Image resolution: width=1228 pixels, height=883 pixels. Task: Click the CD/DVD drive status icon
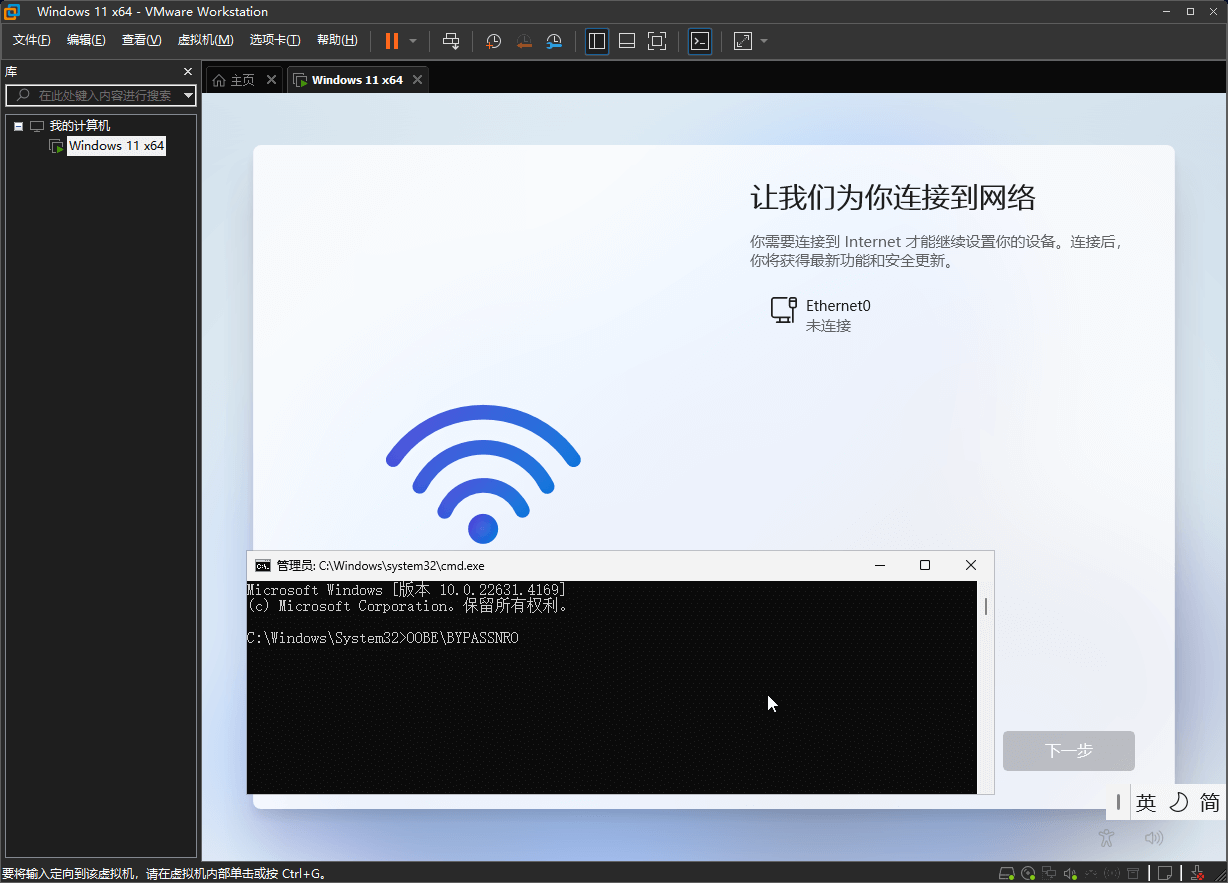1028,874
